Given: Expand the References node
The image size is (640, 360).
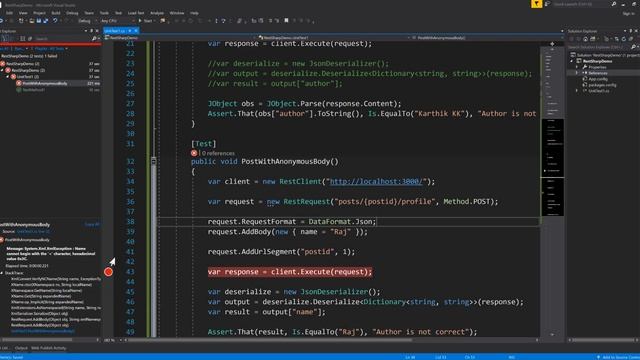Looking at the screenshot, I should tap(577, 73).
